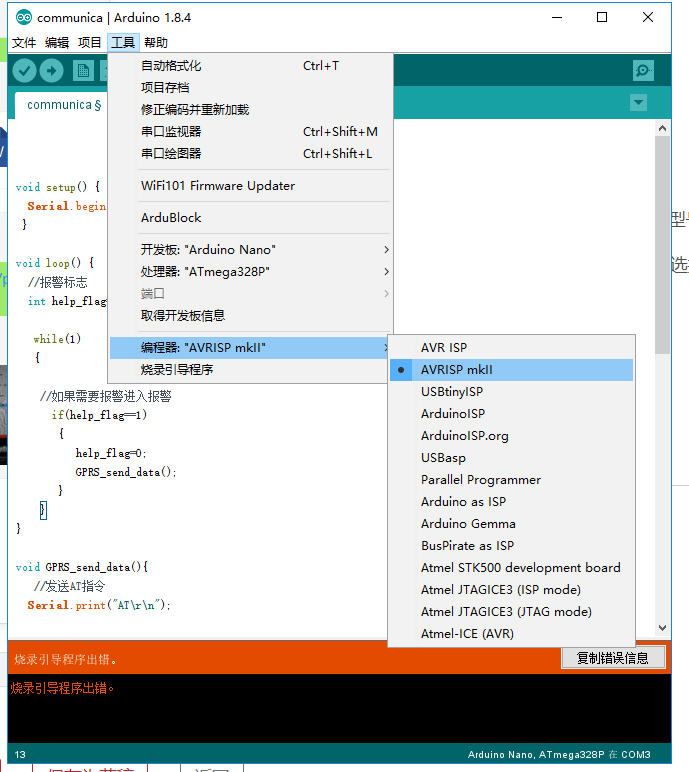Click the help_flag=0; code line
The image size is (689, 772).
pyautogui.click(x=111, y=453)
